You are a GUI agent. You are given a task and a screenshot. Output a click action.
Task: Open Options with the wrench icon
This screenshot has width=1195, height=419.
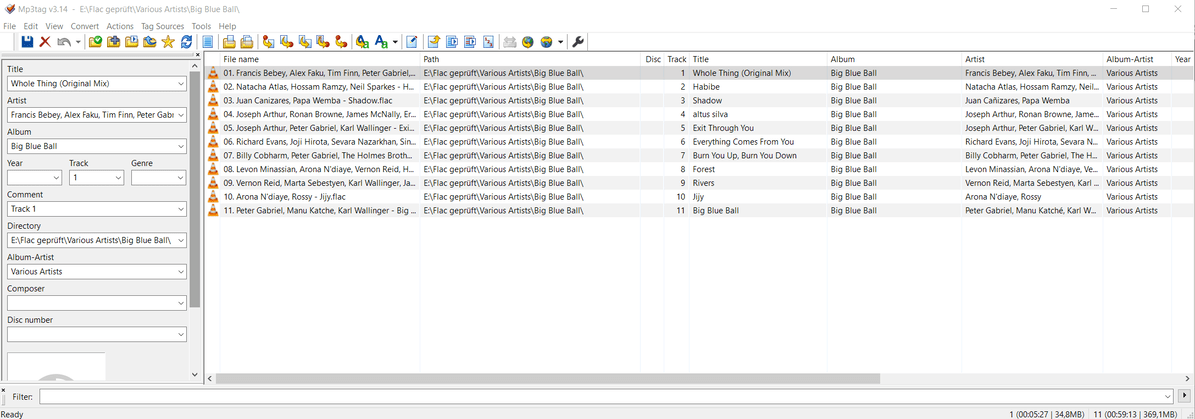pyautogui.click(x=578, y=42)
